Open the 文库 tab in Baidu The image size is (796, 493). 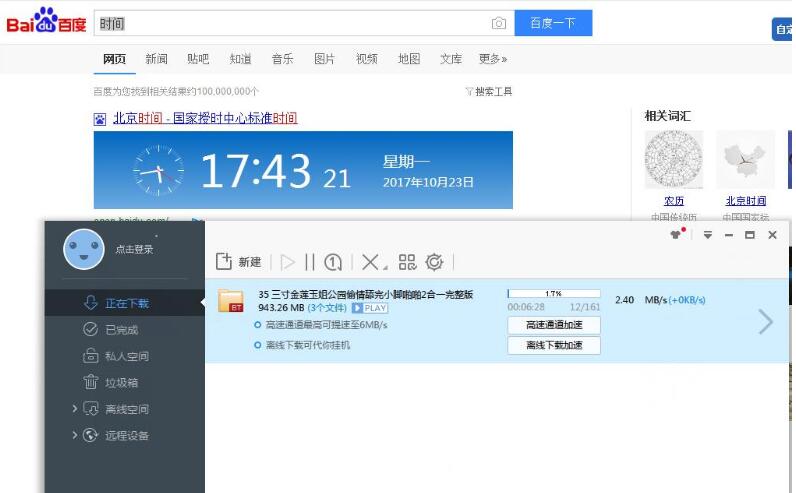[x=451, y=59]
